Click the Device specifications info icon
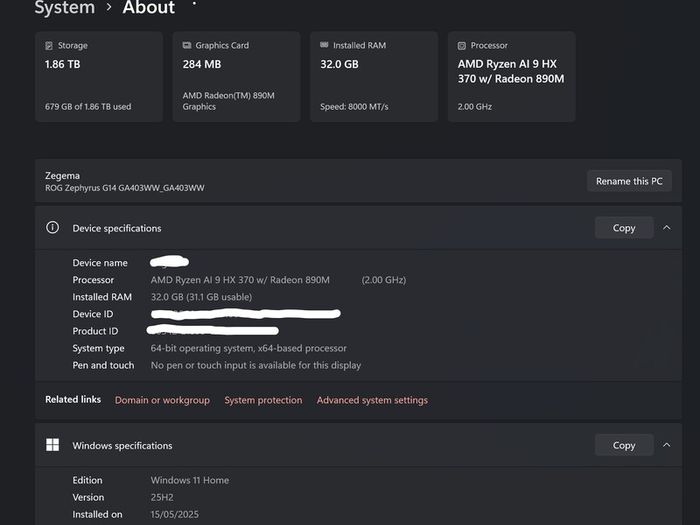700x525 pixels. click(x=52, y=228)
